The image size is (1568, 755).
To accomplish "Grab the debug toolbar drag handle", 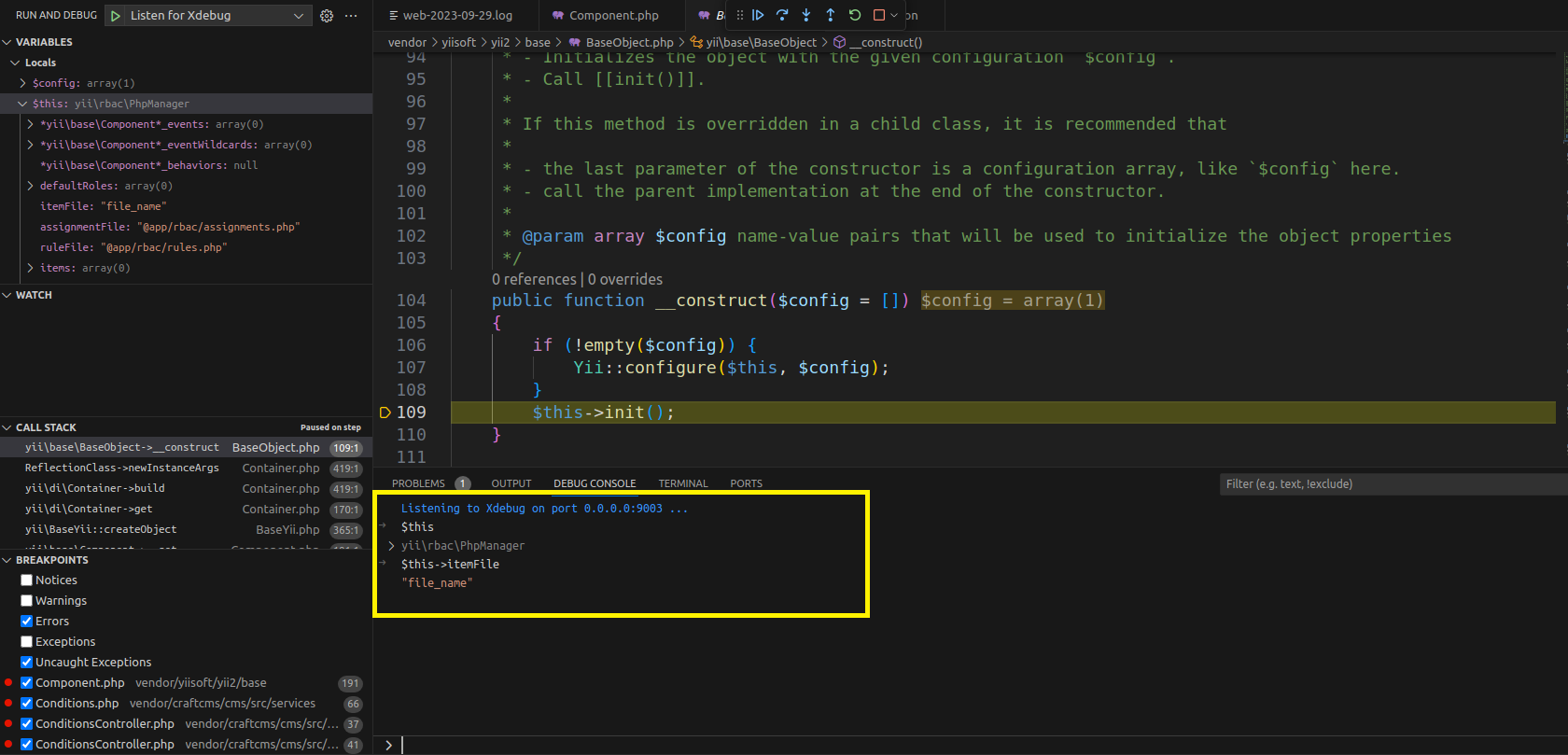I will point(740,15).
